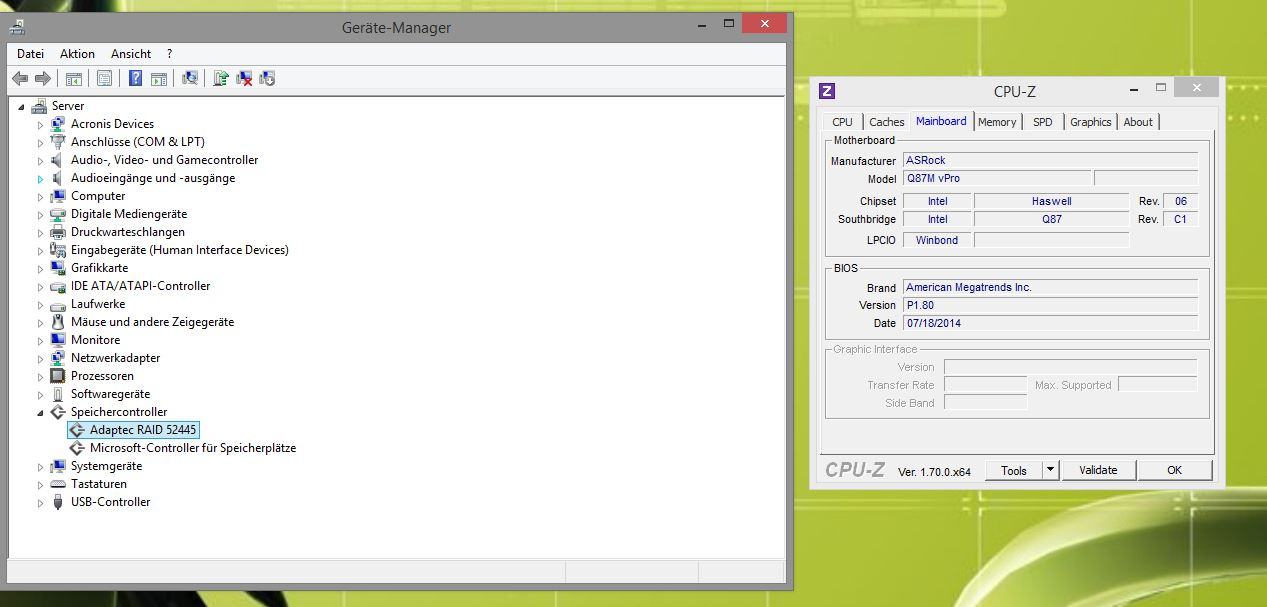
Task: Switch to the CPU tab in CPU-Z
Action: click(x=843, y=122)
